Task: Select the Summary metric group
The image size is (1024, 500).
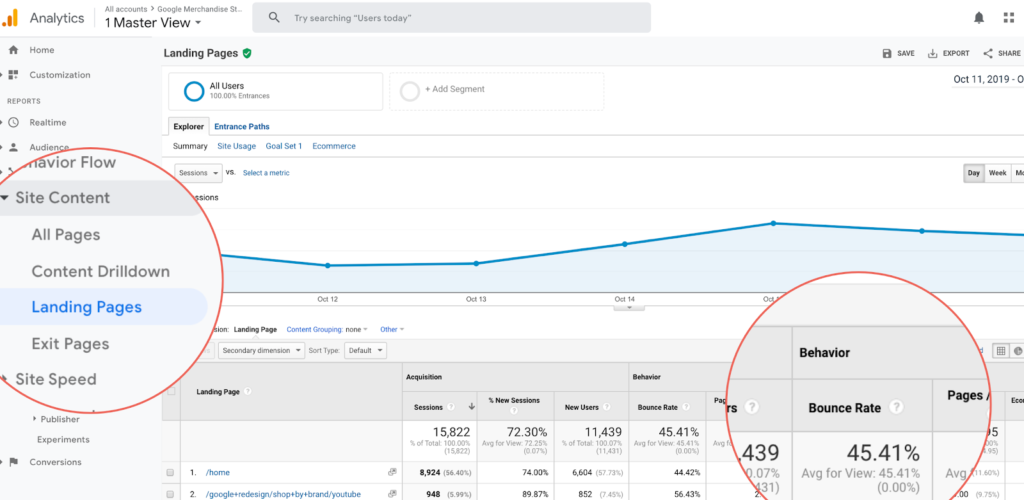Action: pos(190,146)
